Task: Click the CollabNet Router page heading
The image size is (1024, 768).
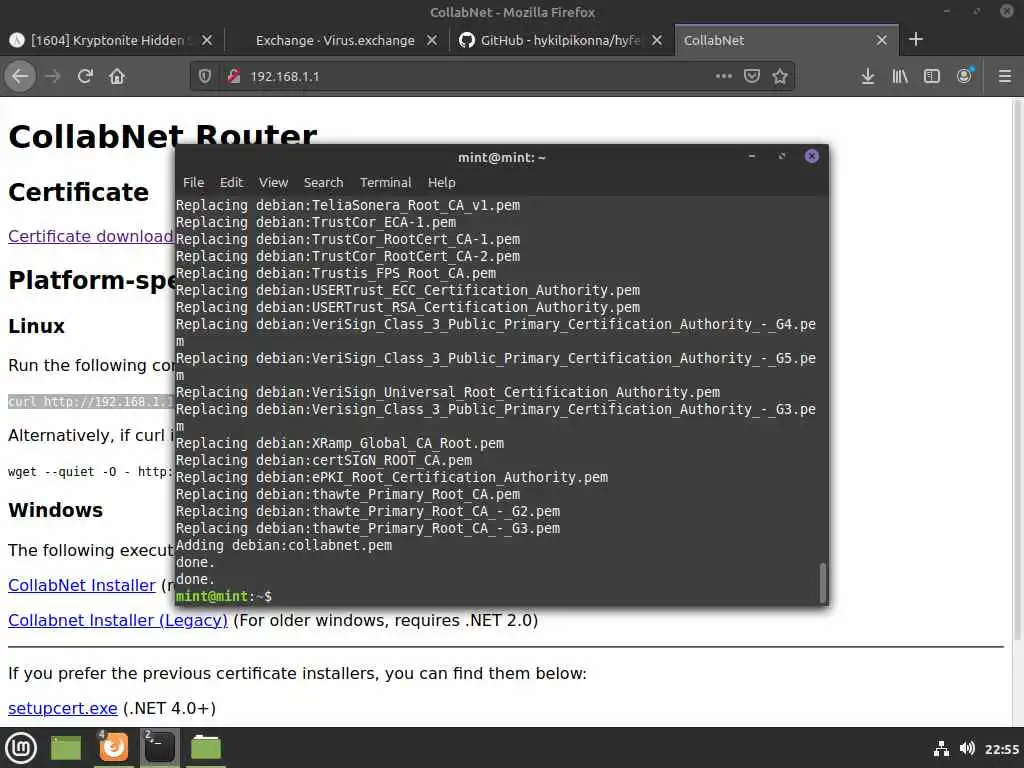Action: pos(162,136)
